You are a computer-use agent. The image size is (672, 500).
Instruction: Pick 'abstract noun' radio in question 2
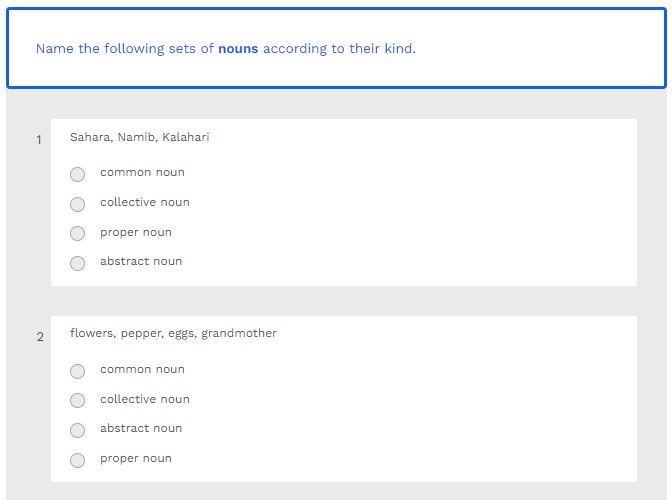78,430
